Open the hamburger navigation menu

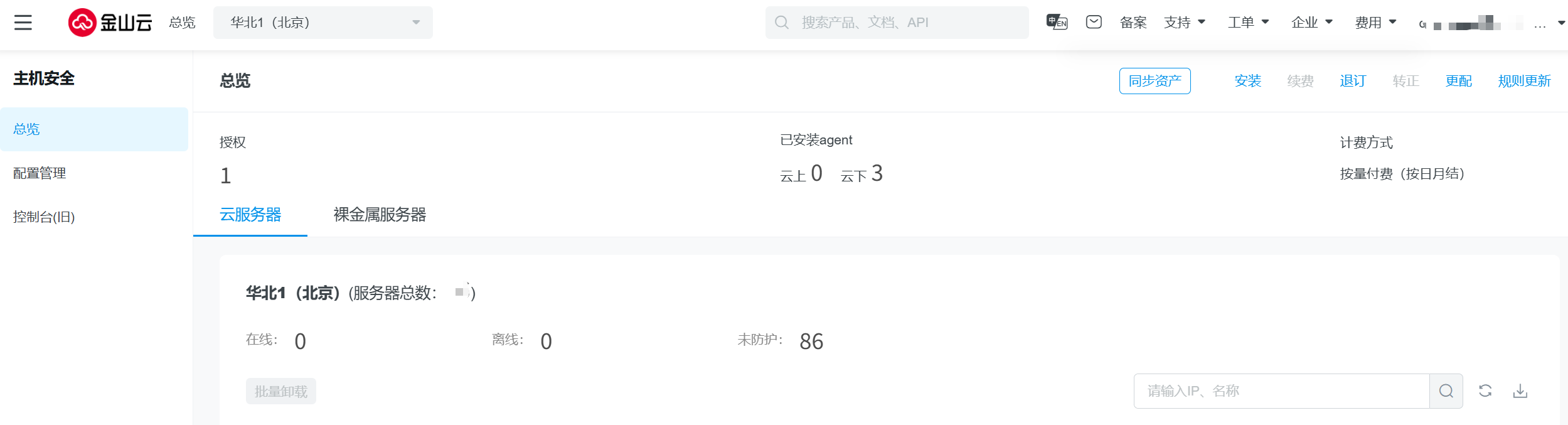[23, 23]
